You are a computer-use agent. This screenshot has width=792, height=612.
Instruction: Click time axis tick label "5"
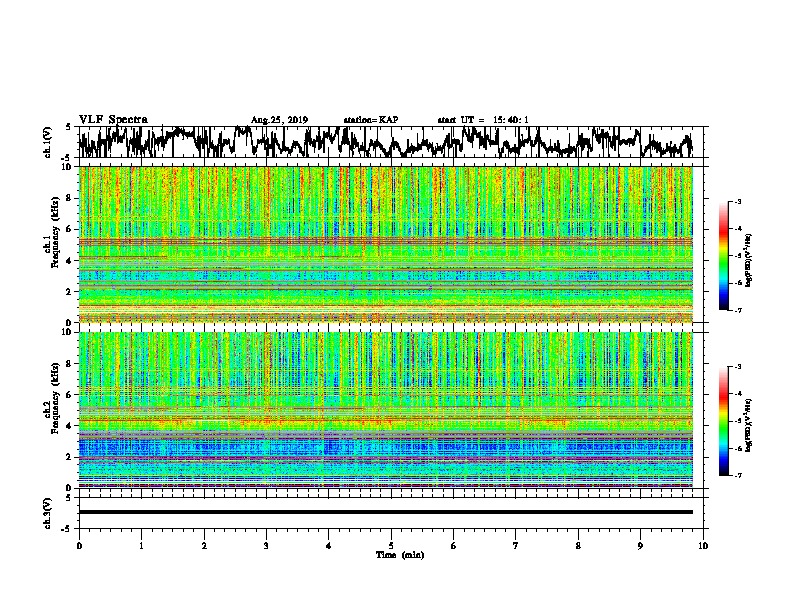[x=391, y=546]
